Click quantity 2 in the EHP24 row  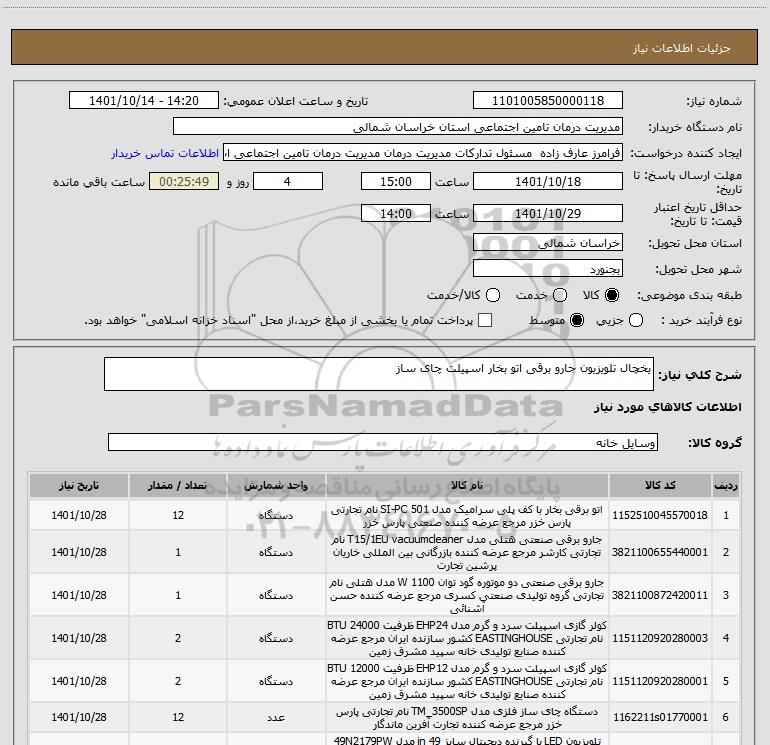pyautogui.click(x=178, y=638)
